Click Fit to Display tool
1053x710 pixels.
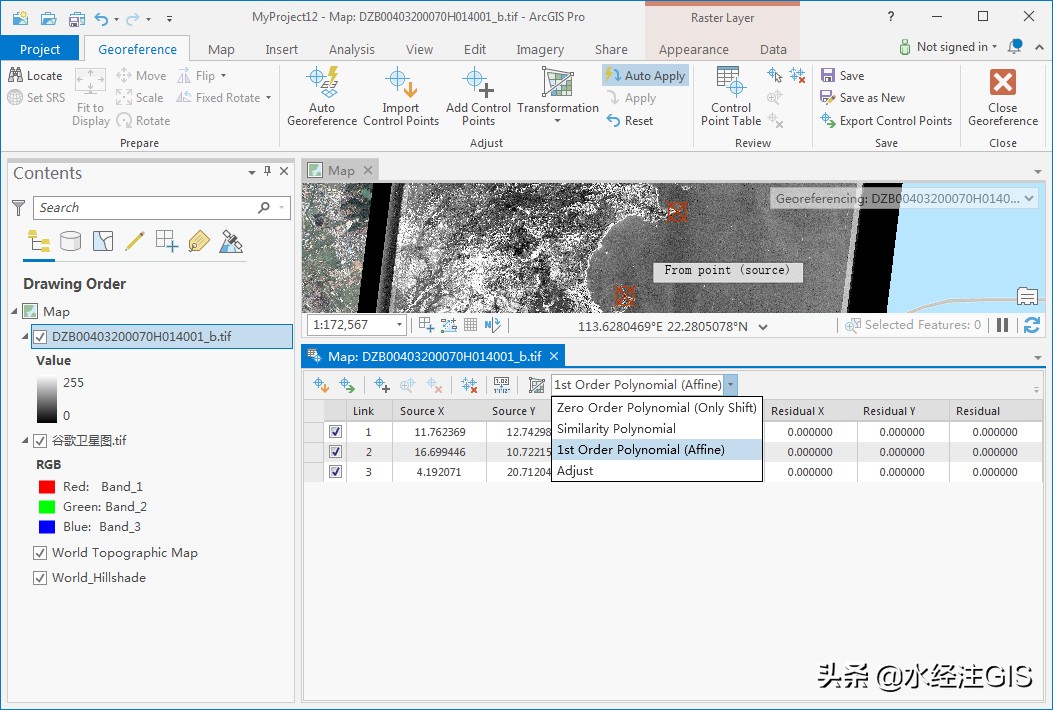[x=91, y=97]
